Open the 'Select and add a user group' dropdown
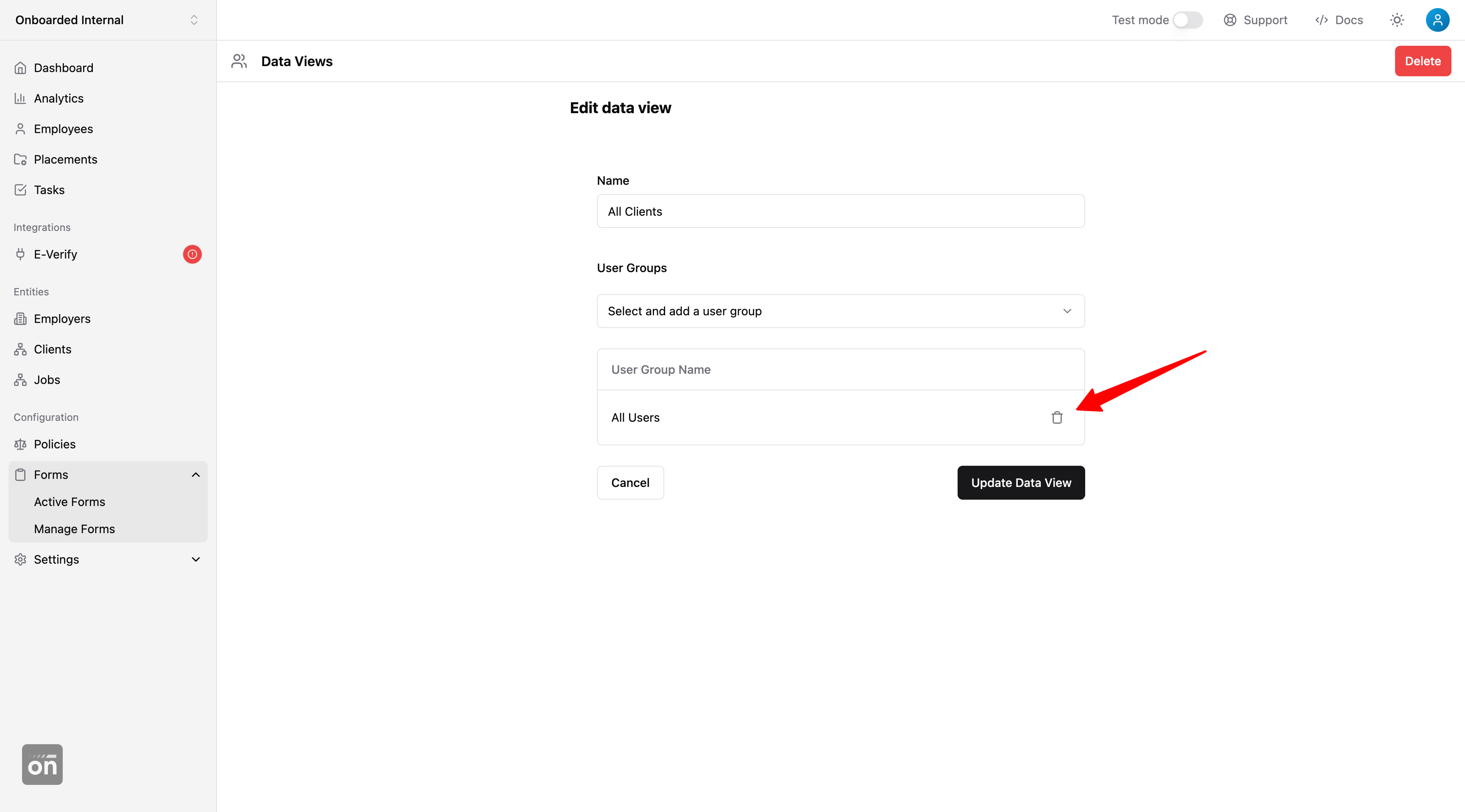This screenshot has height=812, width=1465. point(840,311)
